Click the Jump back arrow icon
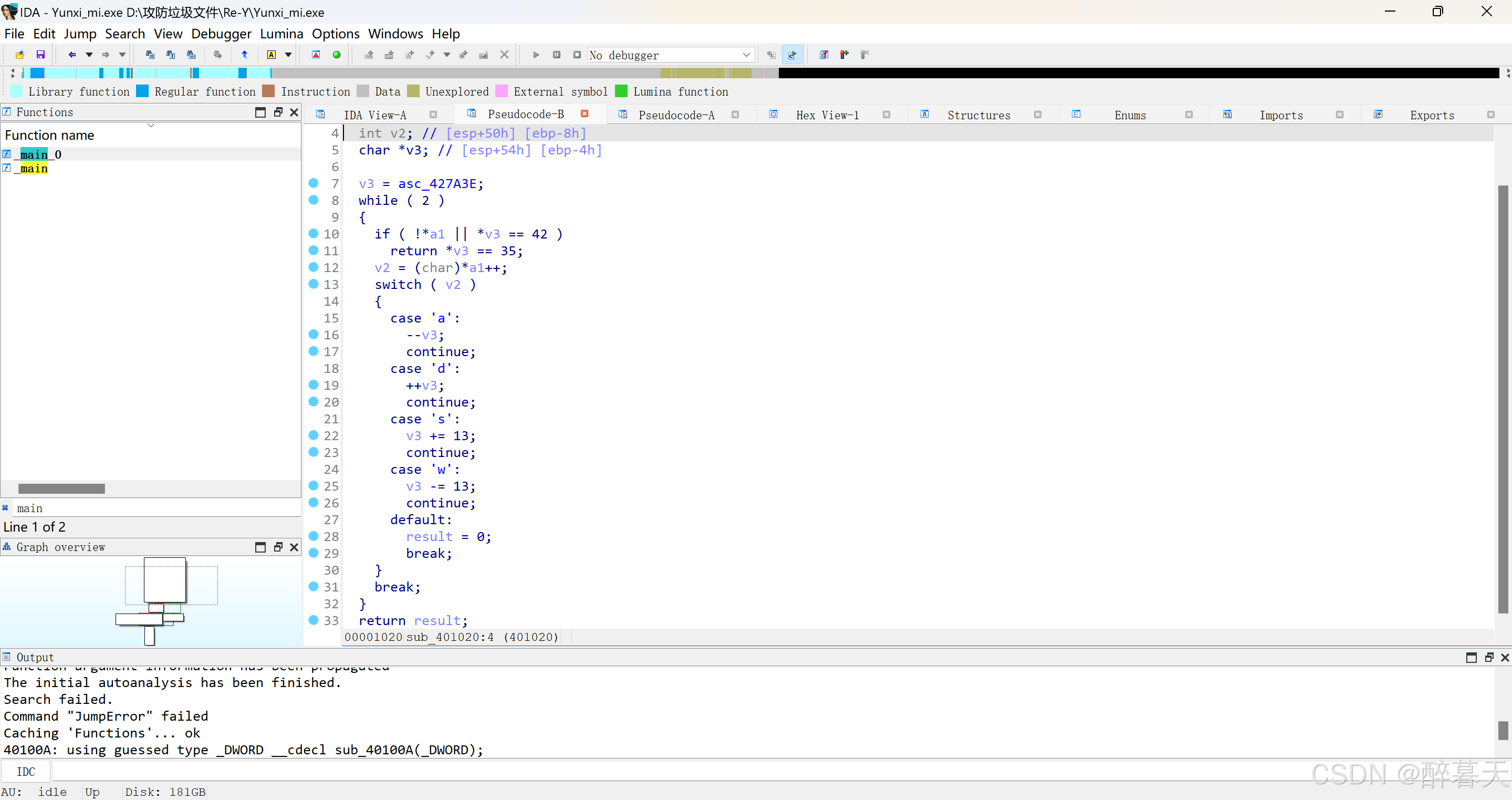The image size is (1512, 800). [x=71, y=55]
